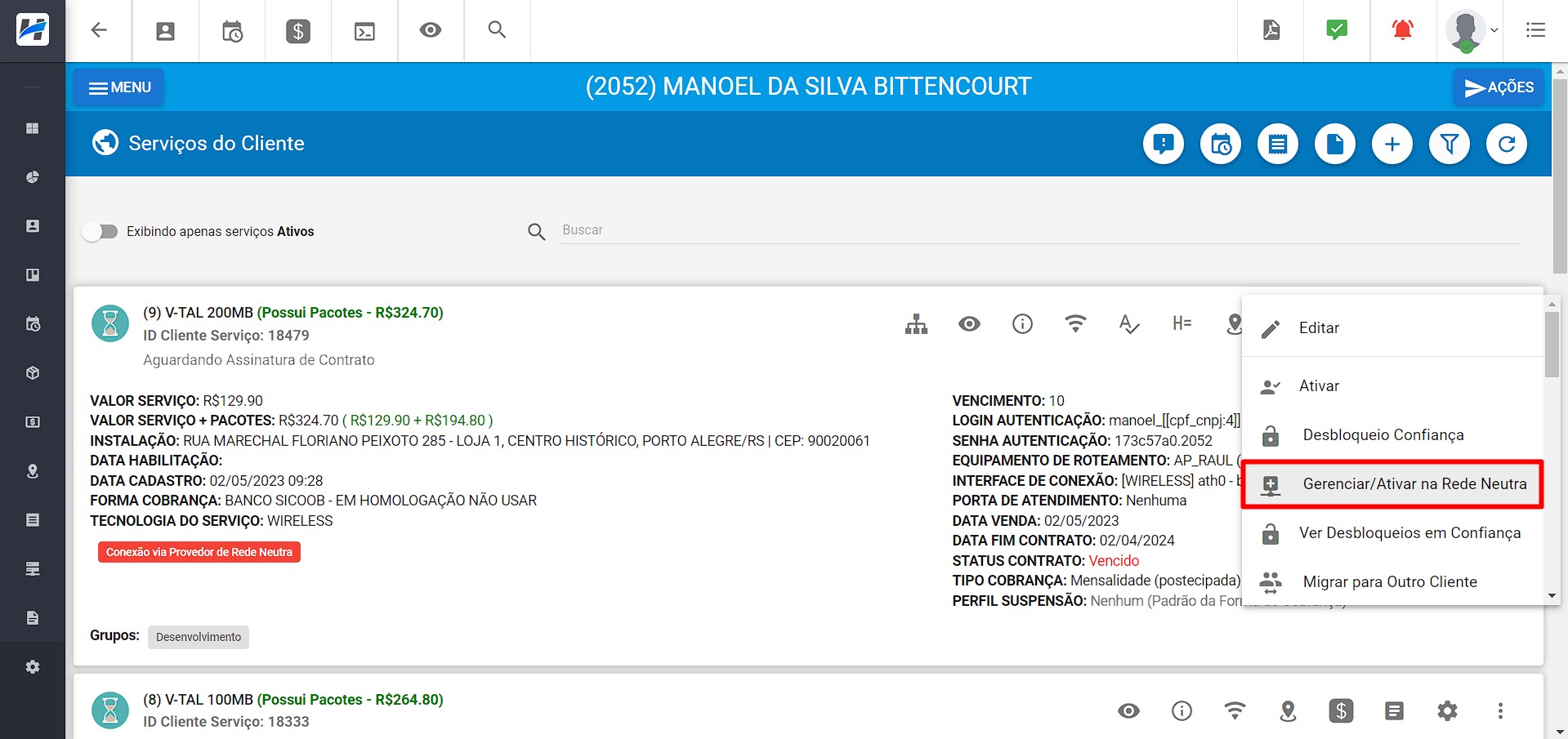Open info icon for V-TAL 100MB service
Viewport: 1568px width, 739px height.
click(1182, 711)
